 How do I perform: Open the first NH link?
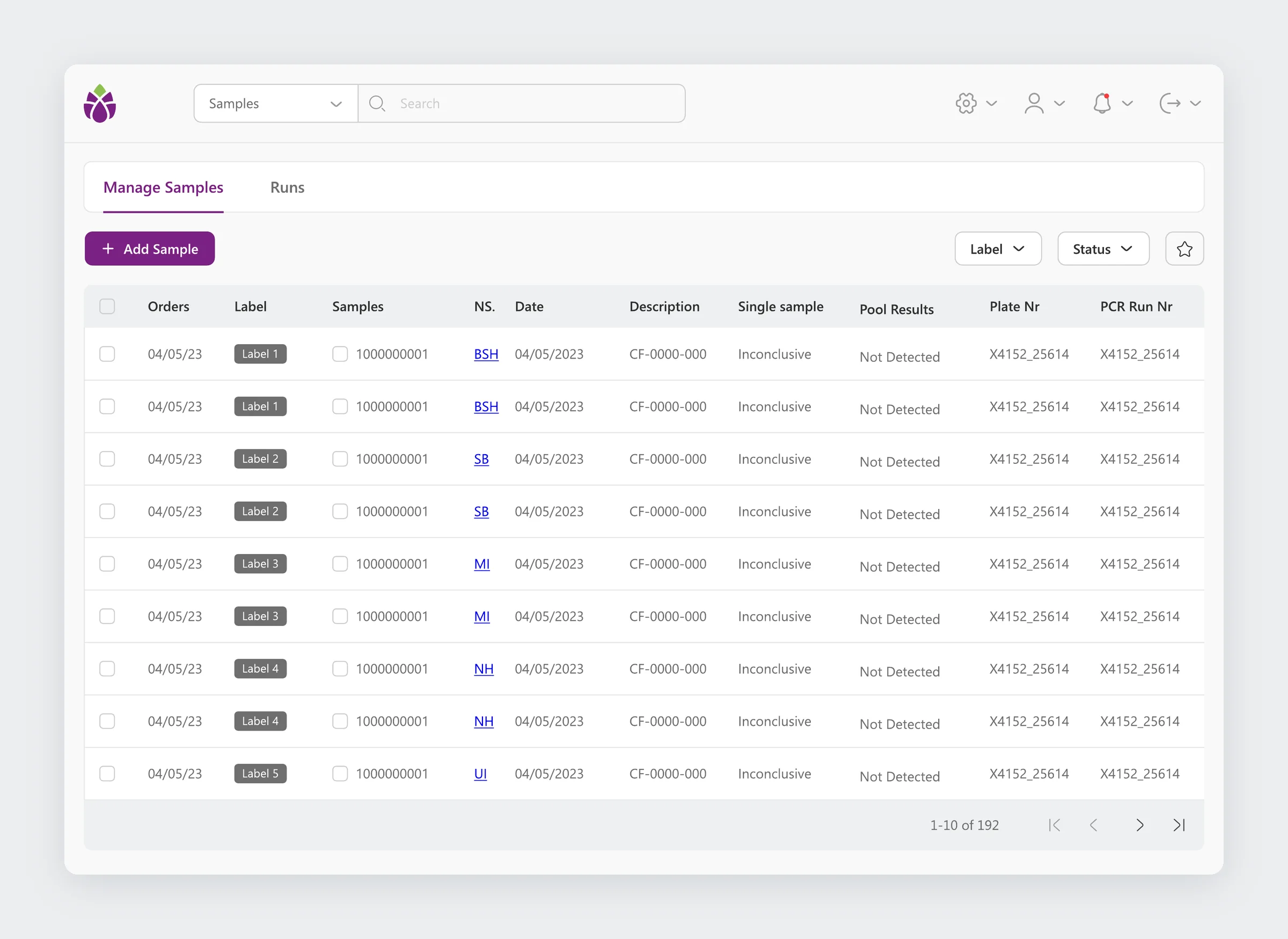coord(484,669)
